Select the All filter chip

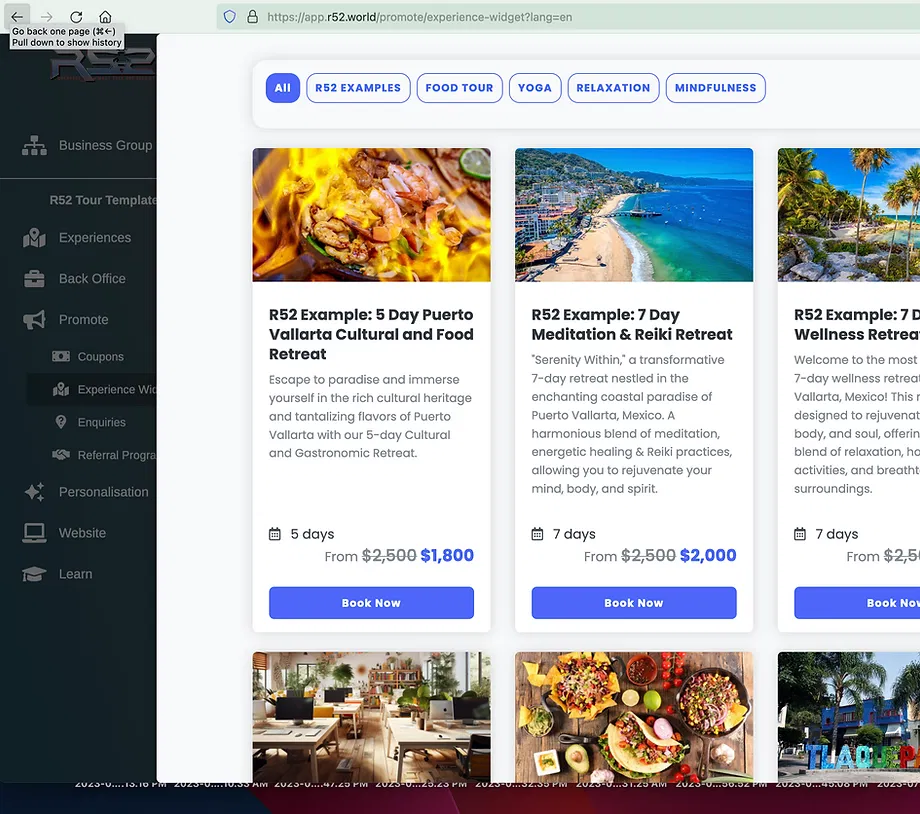click(282, 88)
